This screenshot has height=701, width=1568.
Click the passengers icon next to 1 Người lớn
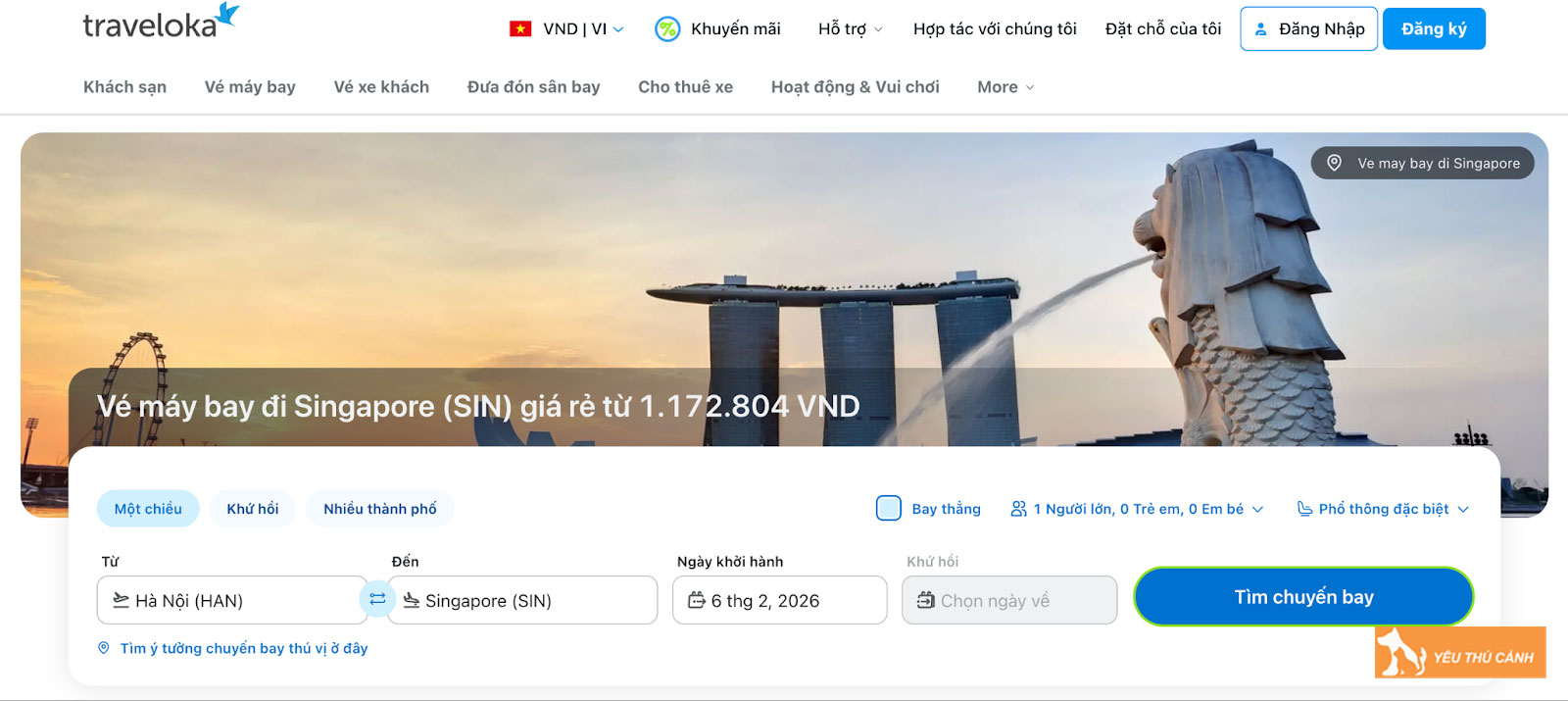(1019, 509)
